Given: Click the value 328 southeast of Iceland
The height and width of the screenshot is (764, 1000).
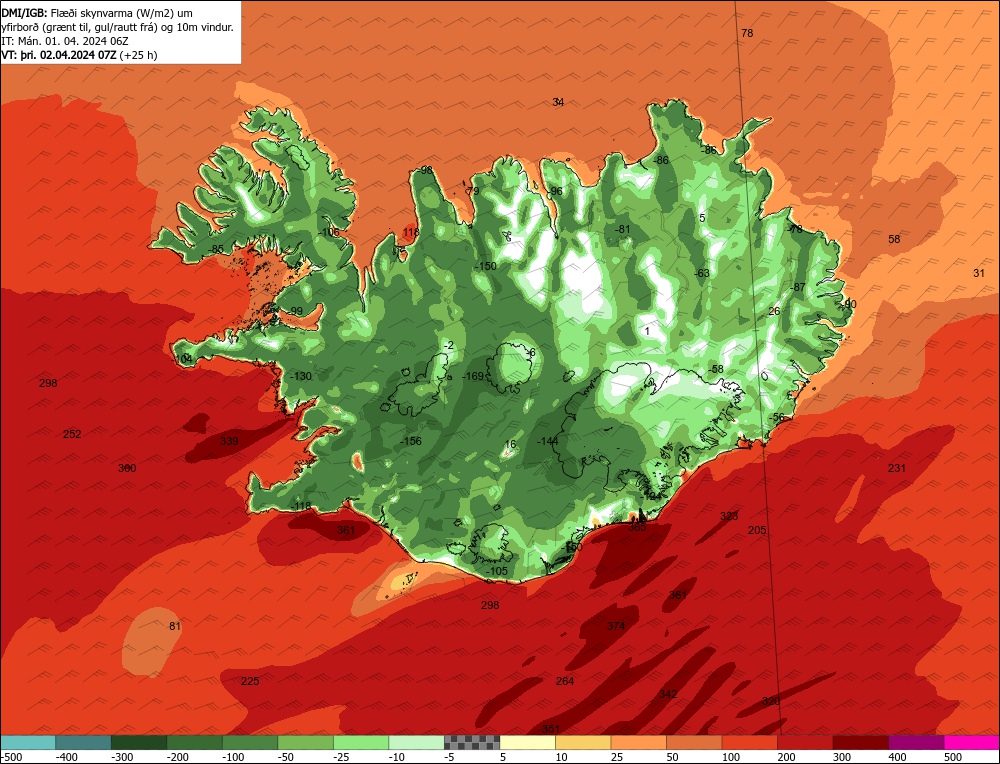Looking at the screenshot, I should click(x=729, y=516).
